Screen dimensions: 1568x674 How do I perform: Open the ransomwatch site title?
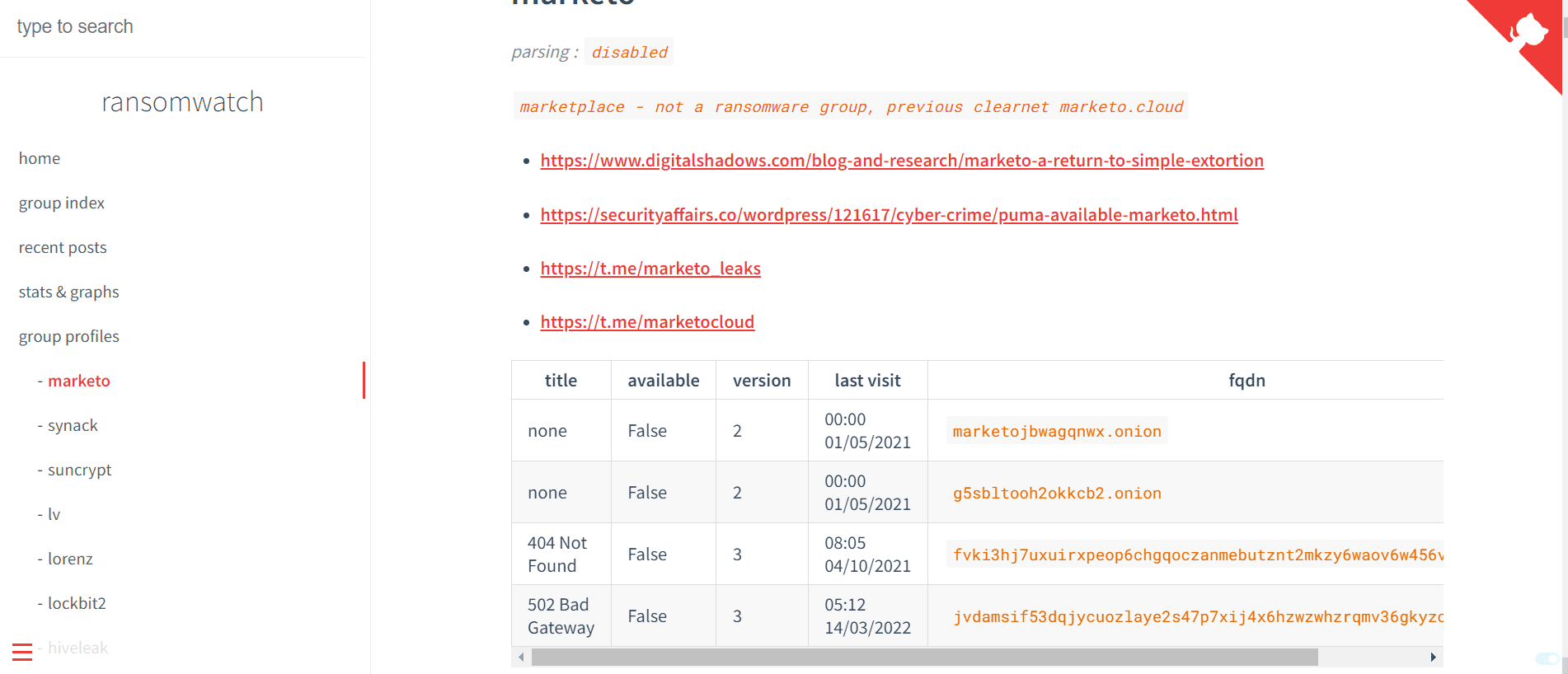[x=182, y=102]
